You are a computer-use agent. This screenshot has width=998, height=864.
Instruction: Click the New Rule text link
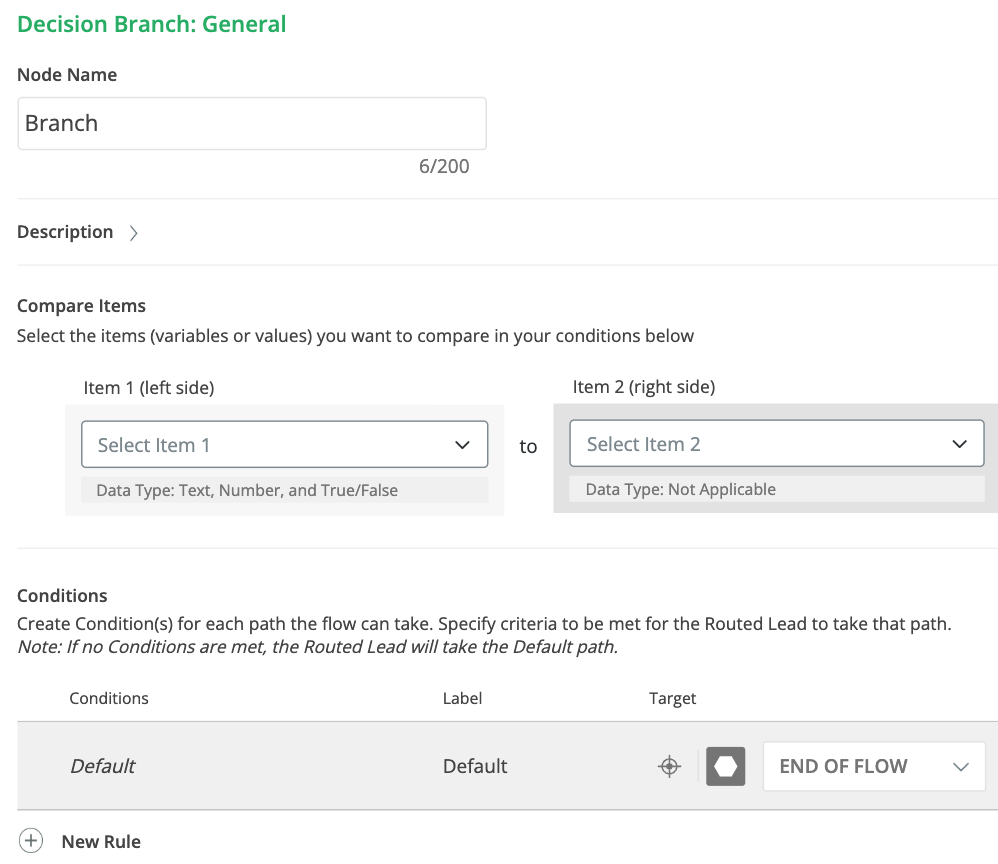pyautogui.click(x=101, y=841)
